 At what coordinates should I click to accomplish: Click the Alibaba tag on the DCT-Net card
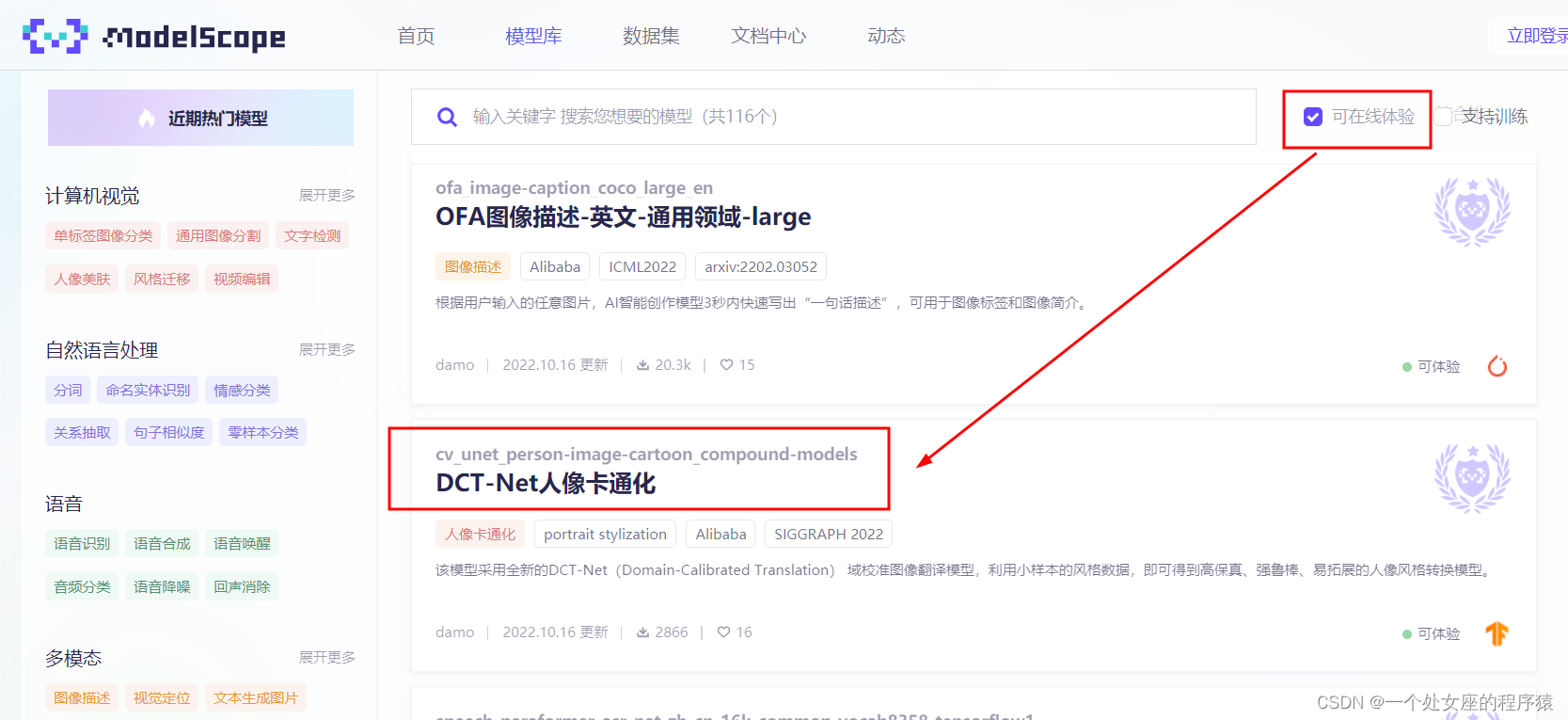[x=721, y=534]
